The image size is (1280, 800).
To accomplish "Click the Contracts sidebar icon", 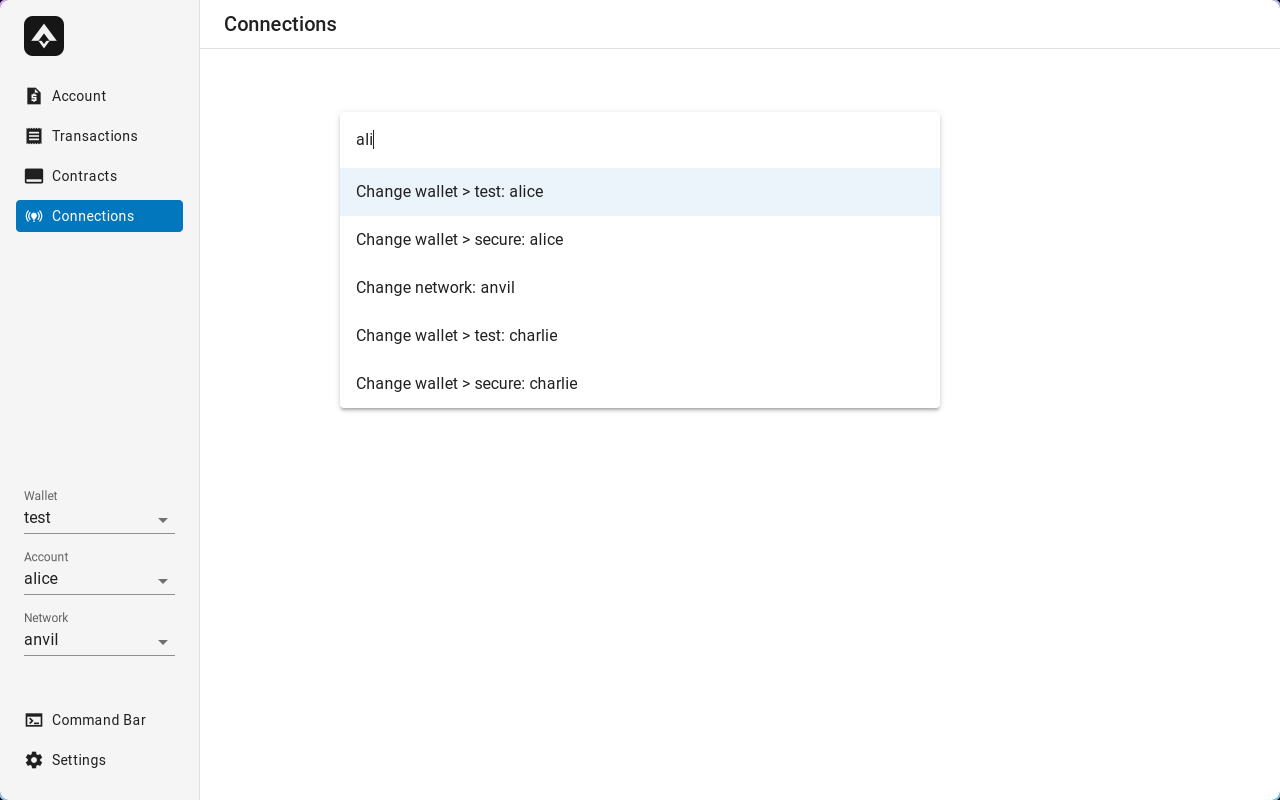I will pyautogui.click(x=34, y=176).
